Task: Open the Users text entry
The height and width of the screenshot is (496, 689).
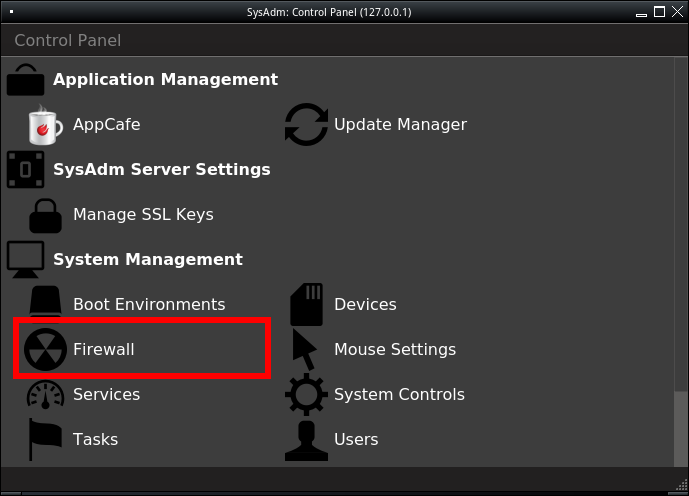Action: [356, 439]
